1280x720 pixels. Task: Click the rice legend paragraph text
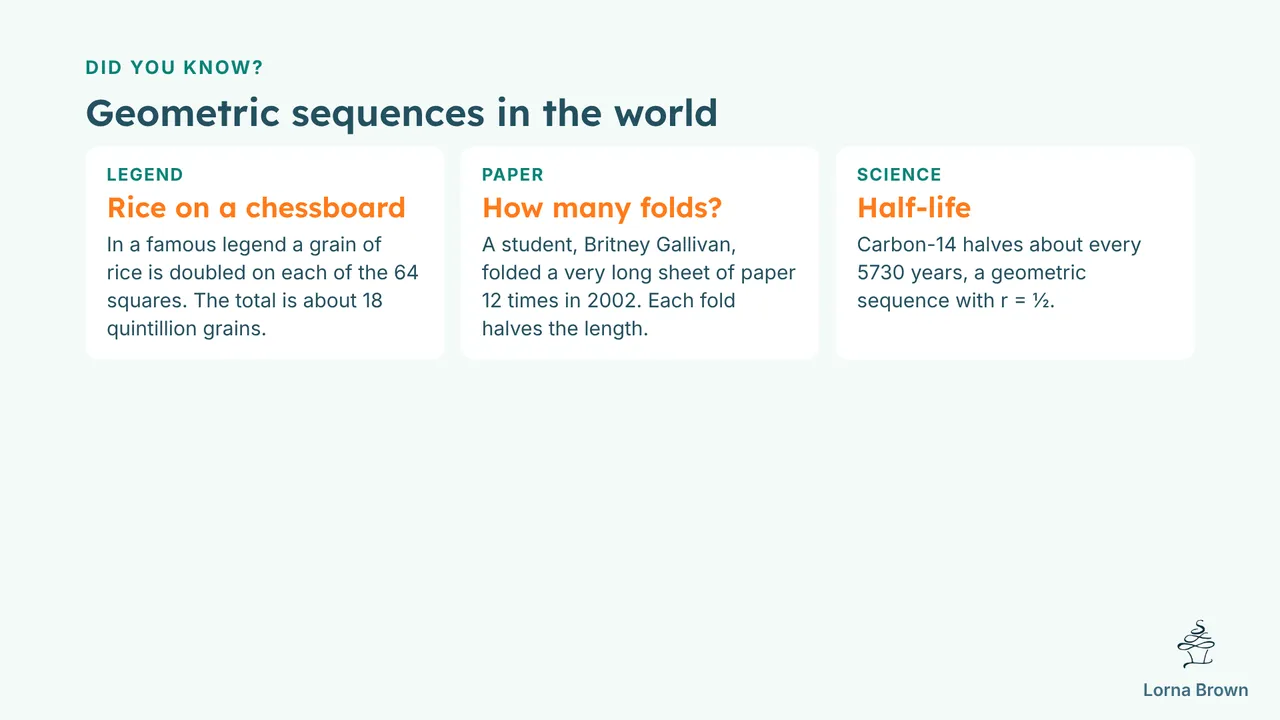click(263, 287)
